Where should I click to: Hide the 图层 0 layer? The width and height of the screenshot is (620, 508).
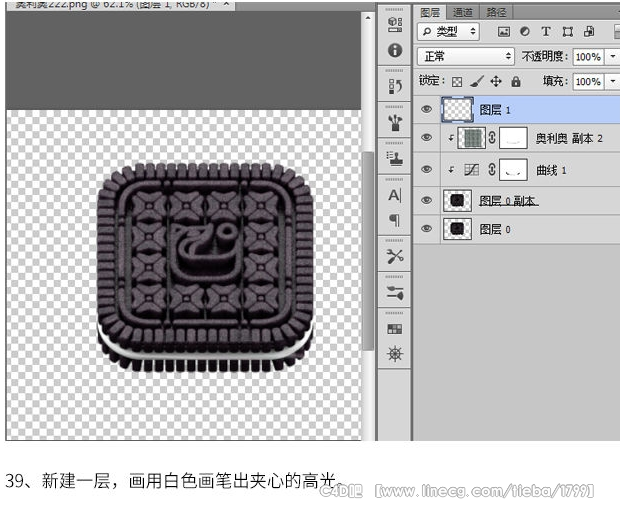426,229
